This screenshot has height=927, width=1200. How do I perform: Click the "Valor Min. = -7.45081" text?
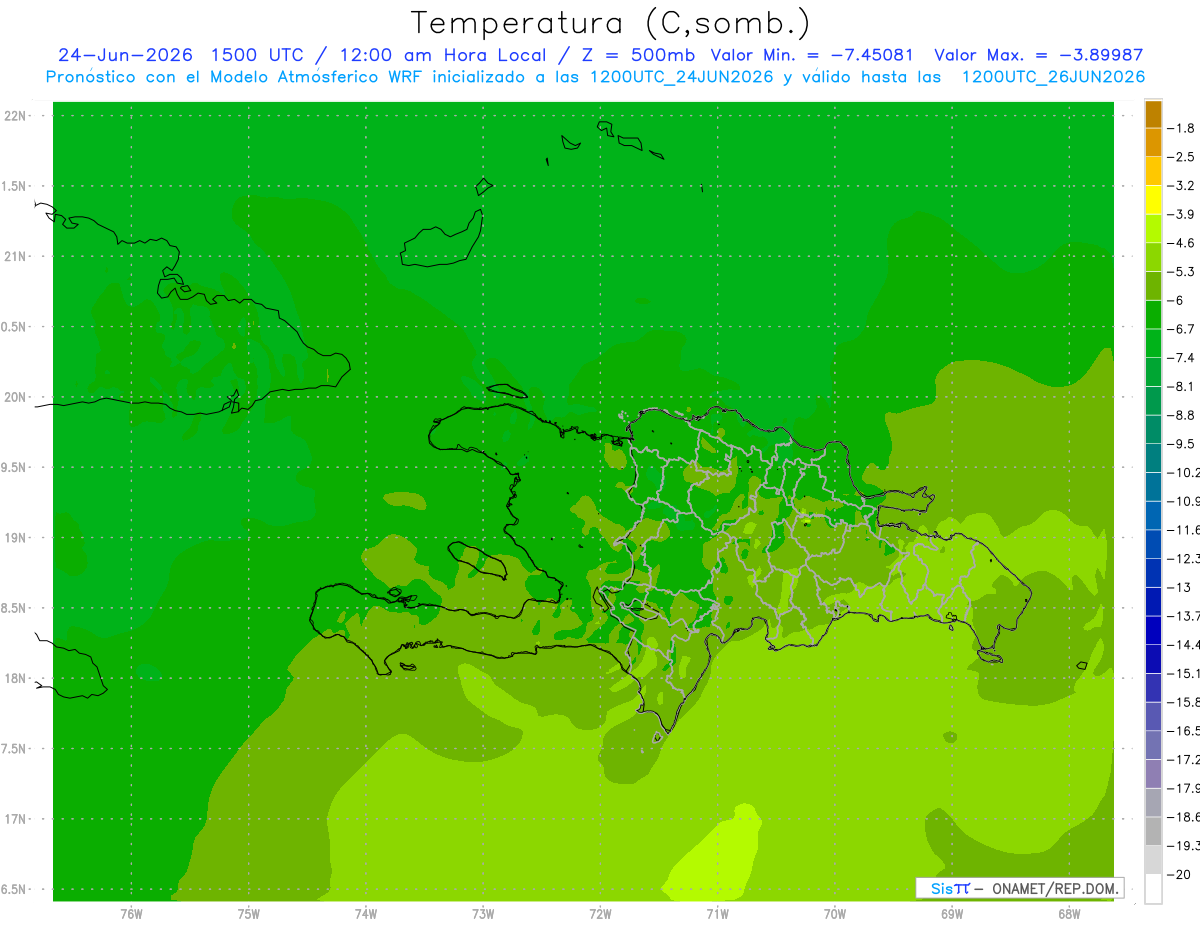pyautogui.click(x=812, y=55)
